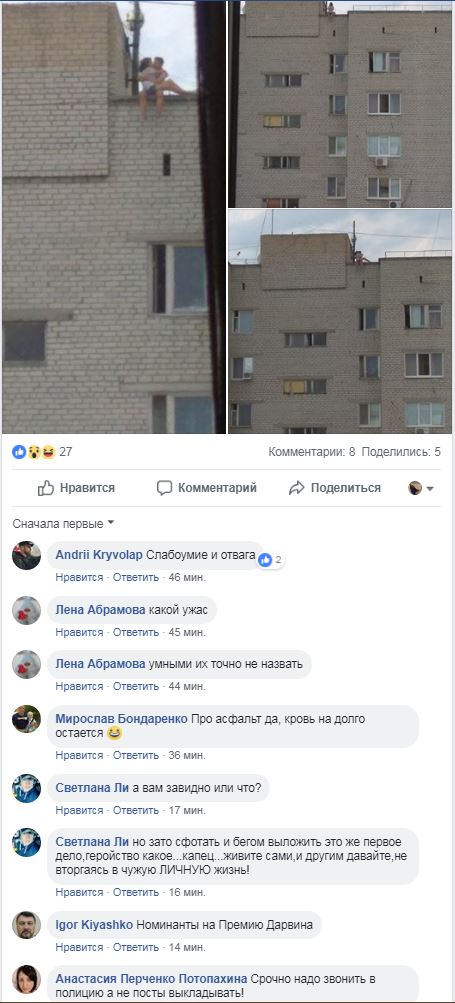455x1003 pixels.
Task: Click the 46 мин. timestamp on first comment
Action: [x=187, y=578]
